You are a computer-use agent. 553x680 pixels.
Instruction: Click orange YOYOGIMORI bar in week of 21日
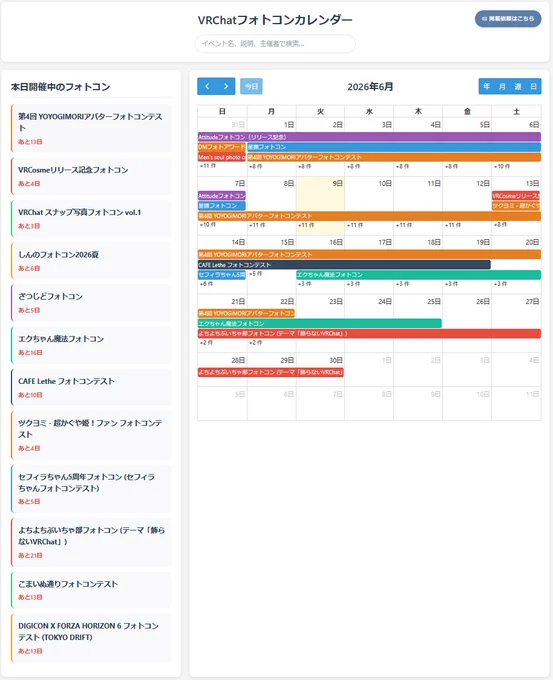tap(246, 313)
